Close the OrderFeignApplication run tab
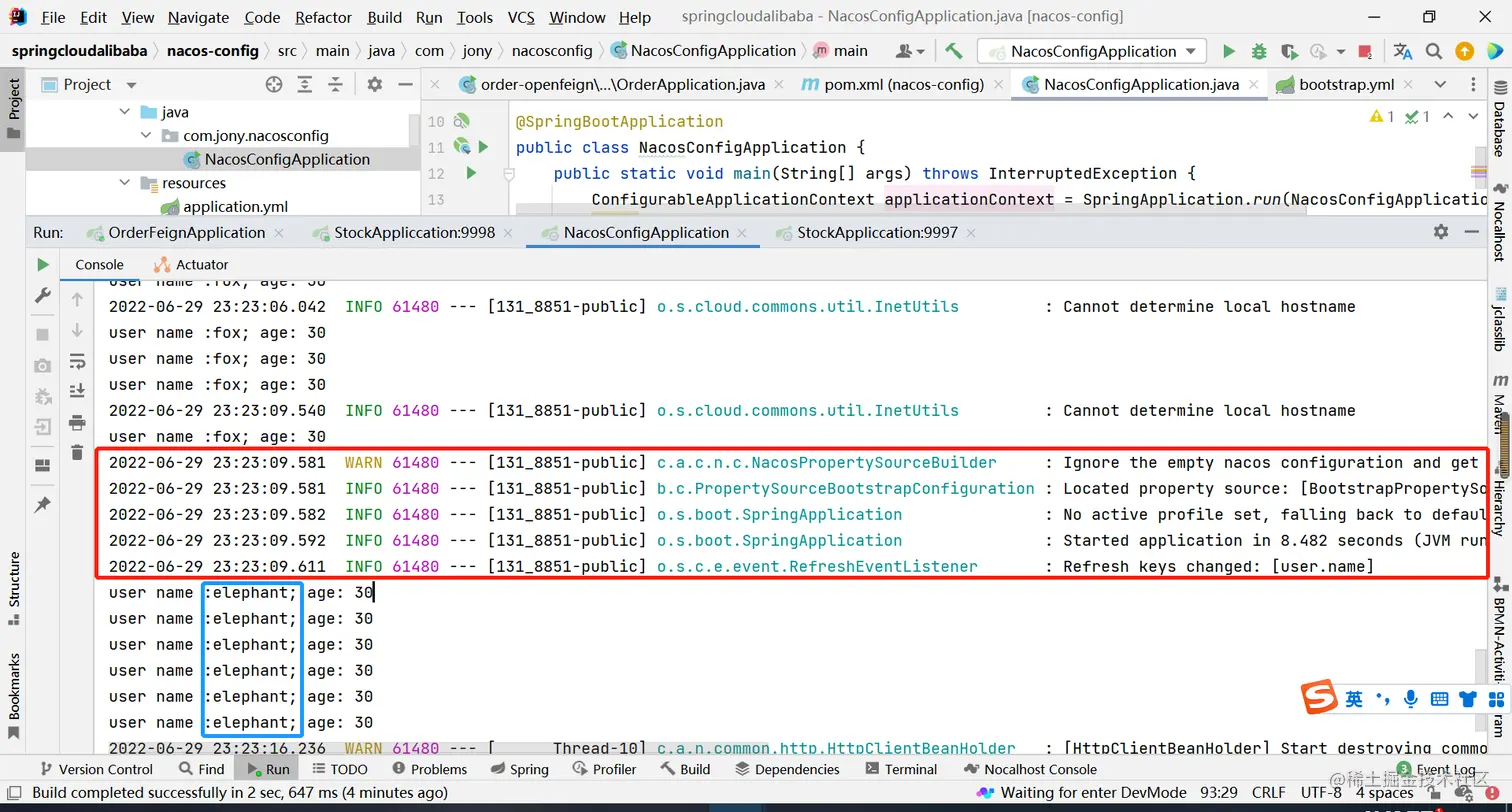The width and height of the screenshot is (1512, 812). (x=279, y=233)
